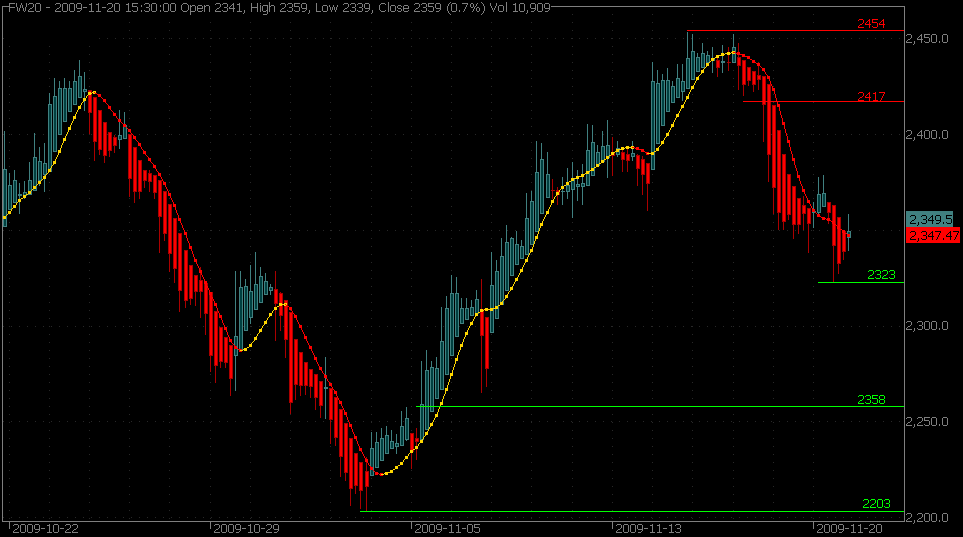The height and width of the screenshot is (537, 963).
Task: Click the 2009-10-29 date axis label
Action: 246,529
